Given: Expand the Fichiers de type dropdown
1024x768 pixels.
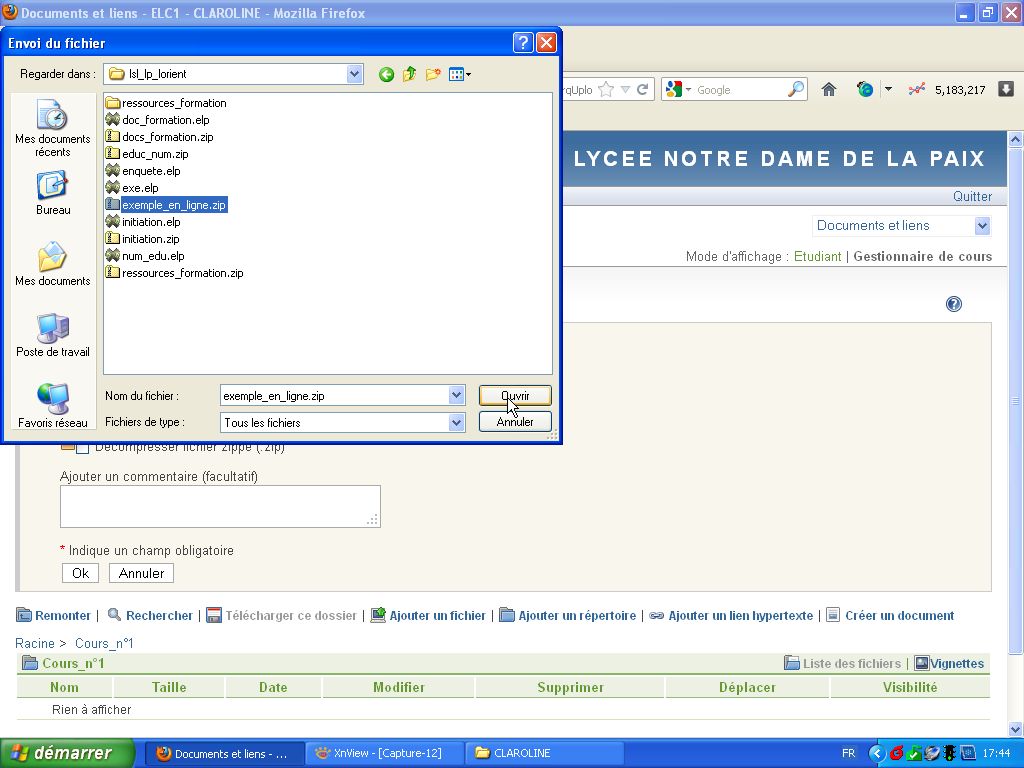Looking at the screenshot, I should click(x=456, y=423).
